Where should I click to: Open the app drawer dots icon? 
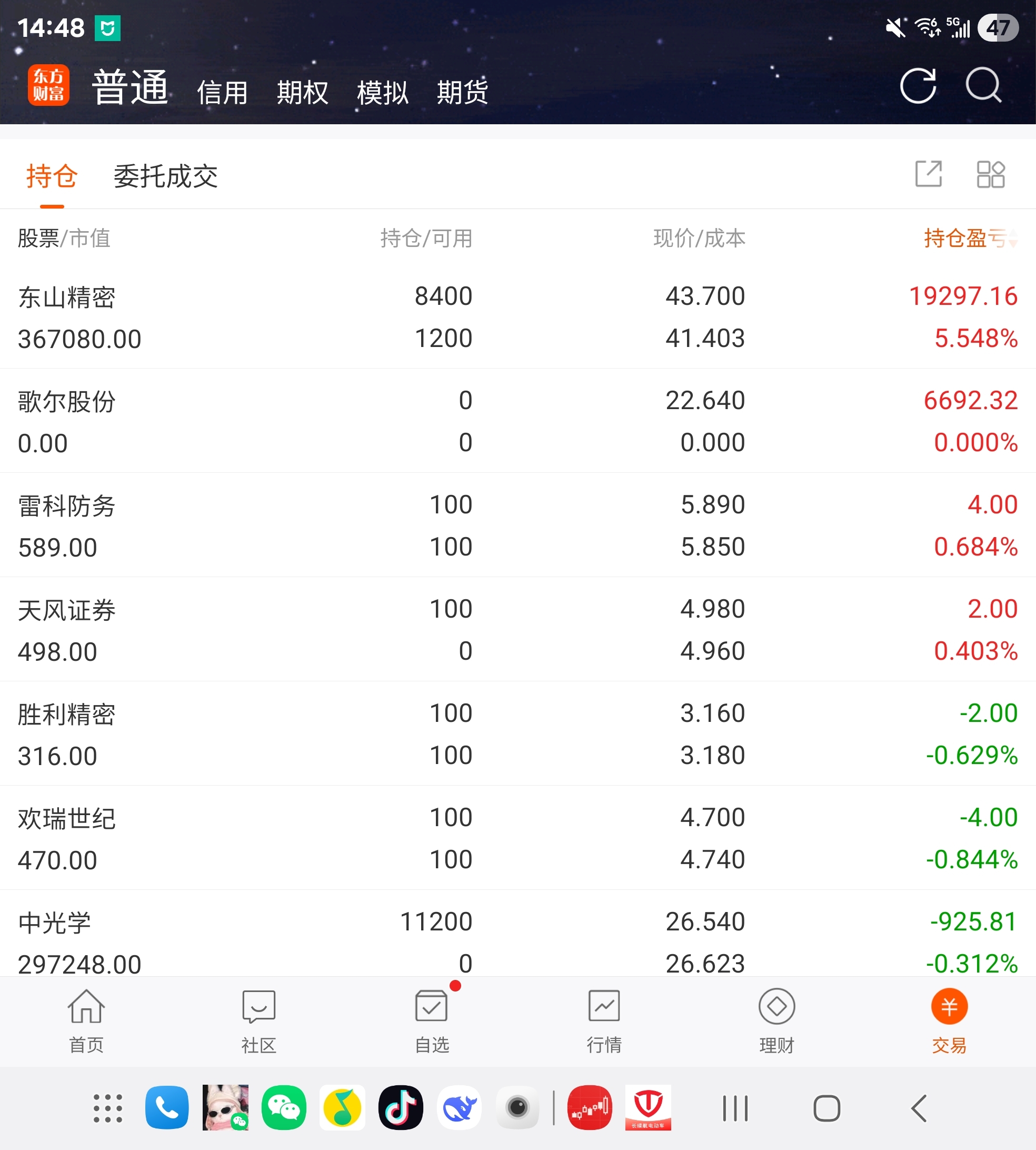coord(107,1108)
